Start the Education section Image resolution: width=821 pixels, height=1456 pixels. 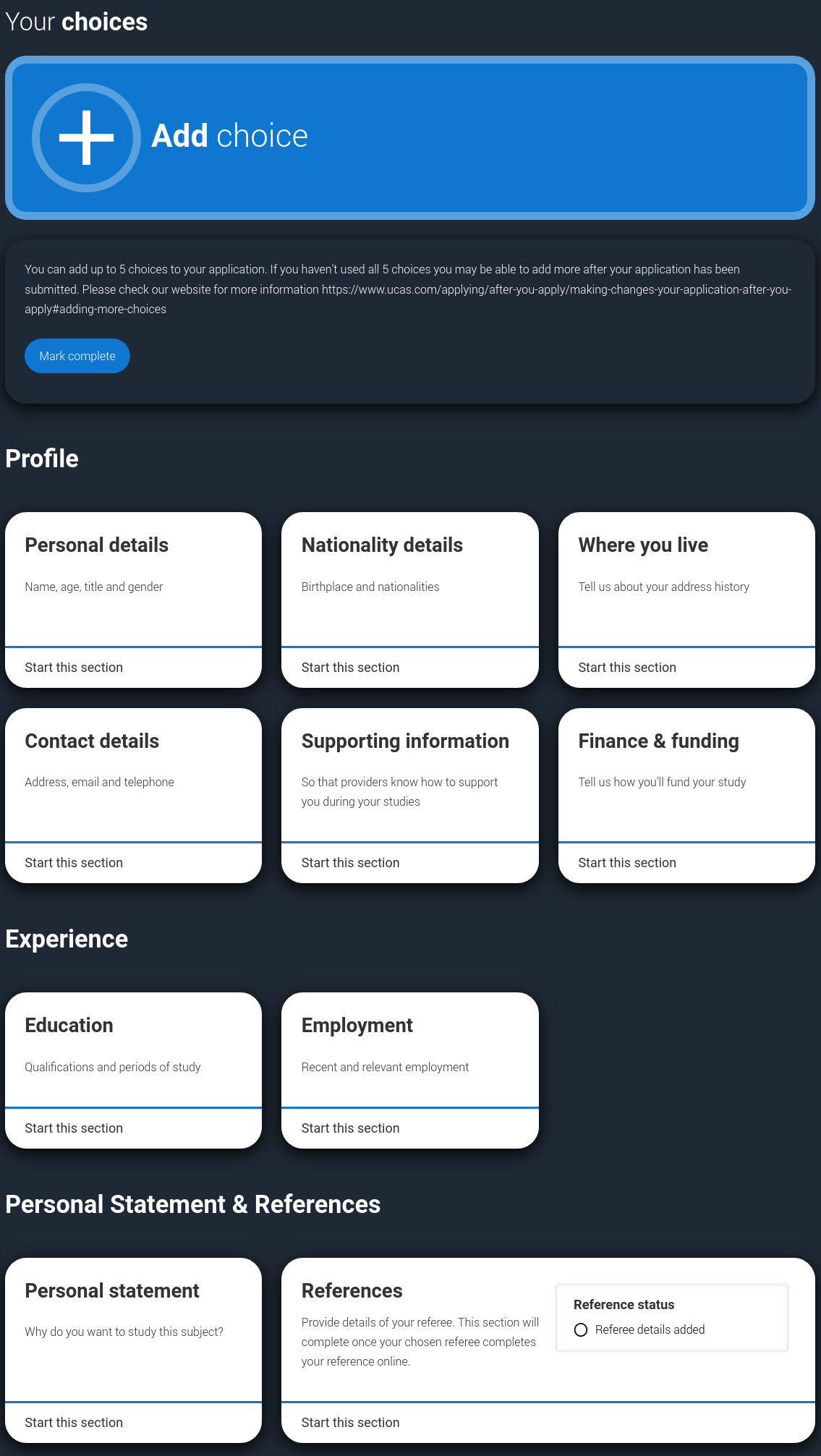[x=74, y=1128]
